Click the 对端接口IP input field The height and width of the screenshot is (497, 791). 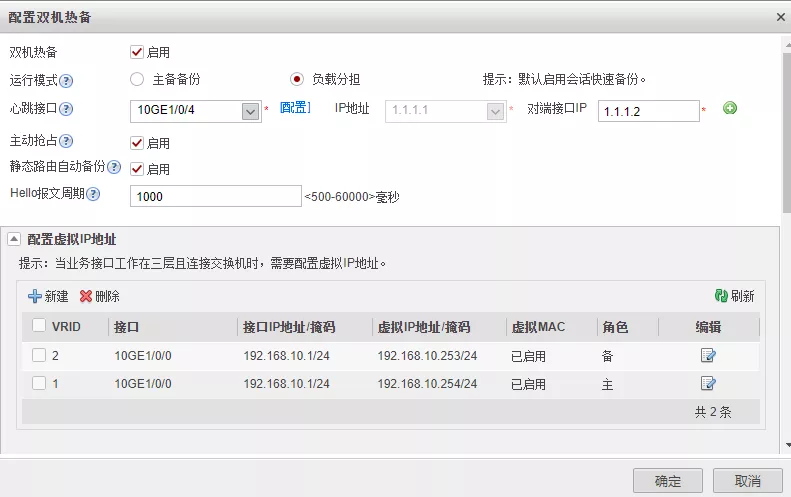coord(647,111)
